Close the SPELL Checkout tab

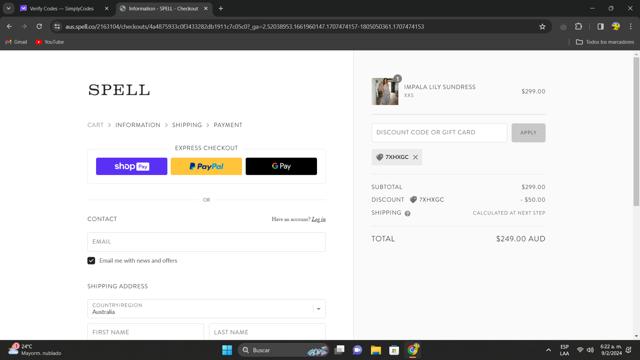coord(206,8)
